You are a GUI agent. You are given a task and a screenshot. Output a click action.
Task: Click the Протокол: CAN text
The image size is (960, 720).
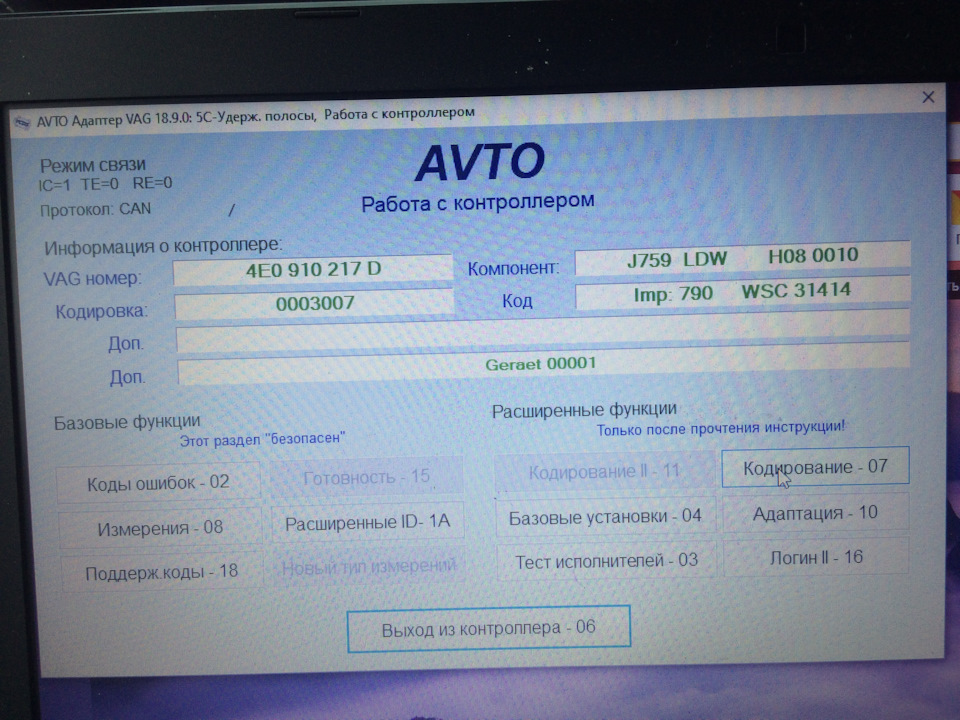pyautogui.click(x=96, y=210)
